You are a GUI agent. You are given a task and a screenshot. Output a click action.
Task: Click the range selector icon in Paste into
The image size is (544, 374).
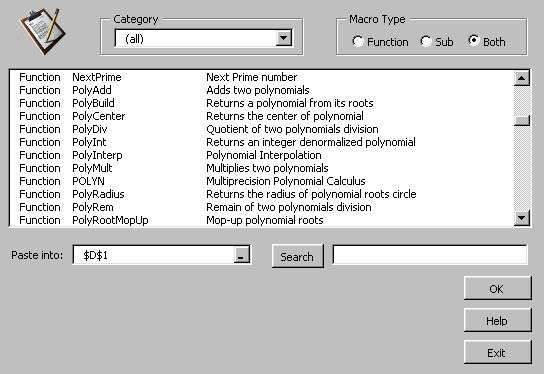coord(241,255)
